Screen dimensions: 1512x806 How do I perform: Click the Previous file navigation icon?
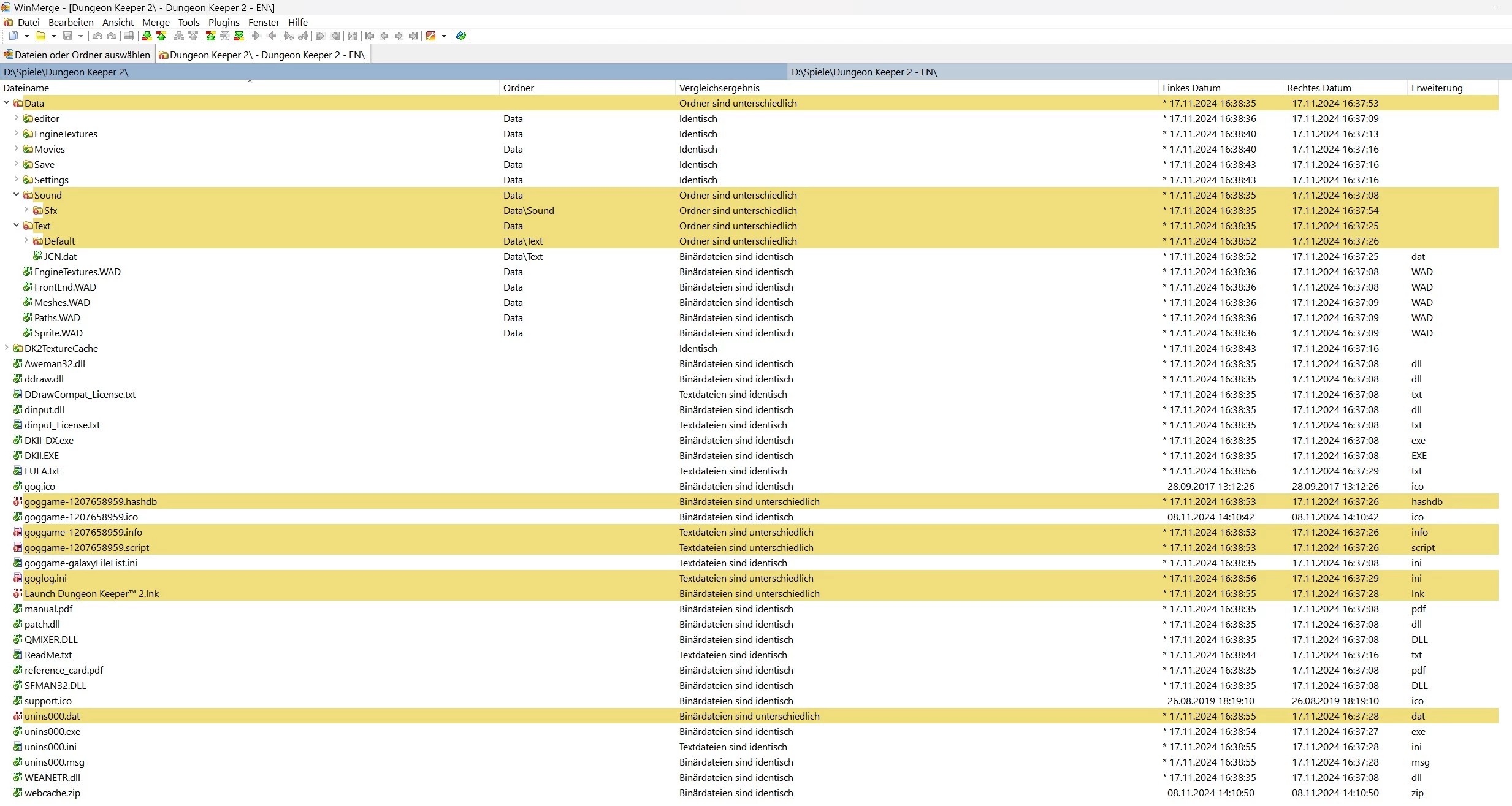(x=384, y=36)
